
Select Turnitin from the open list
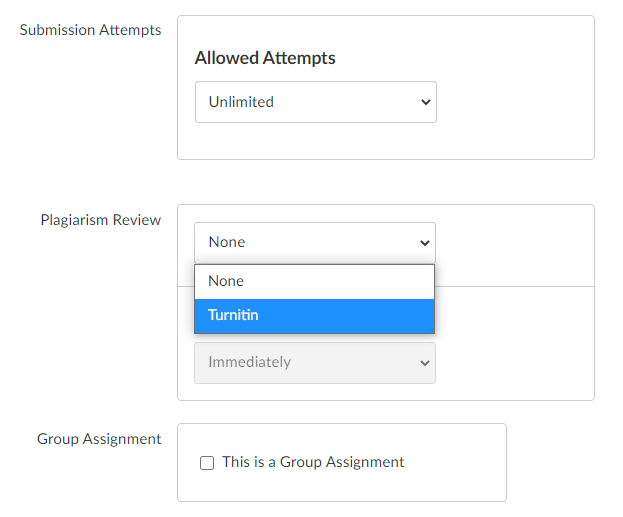point(314,316)
